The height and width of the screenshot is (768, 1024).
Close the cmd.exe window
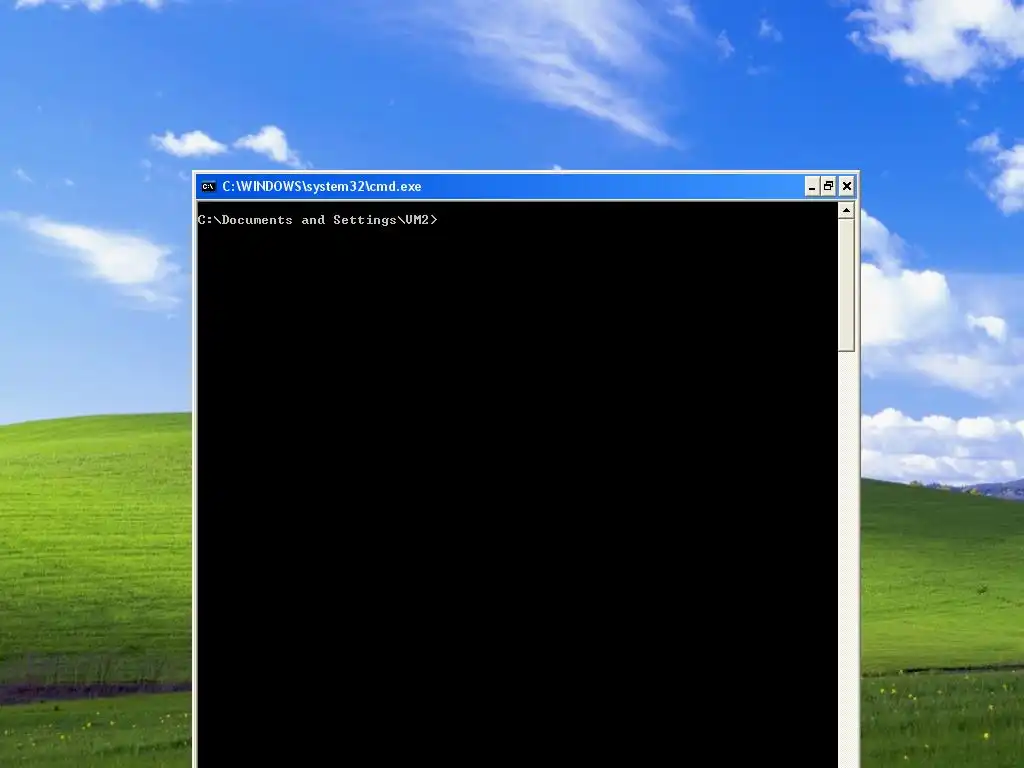(x=847, y=187)
